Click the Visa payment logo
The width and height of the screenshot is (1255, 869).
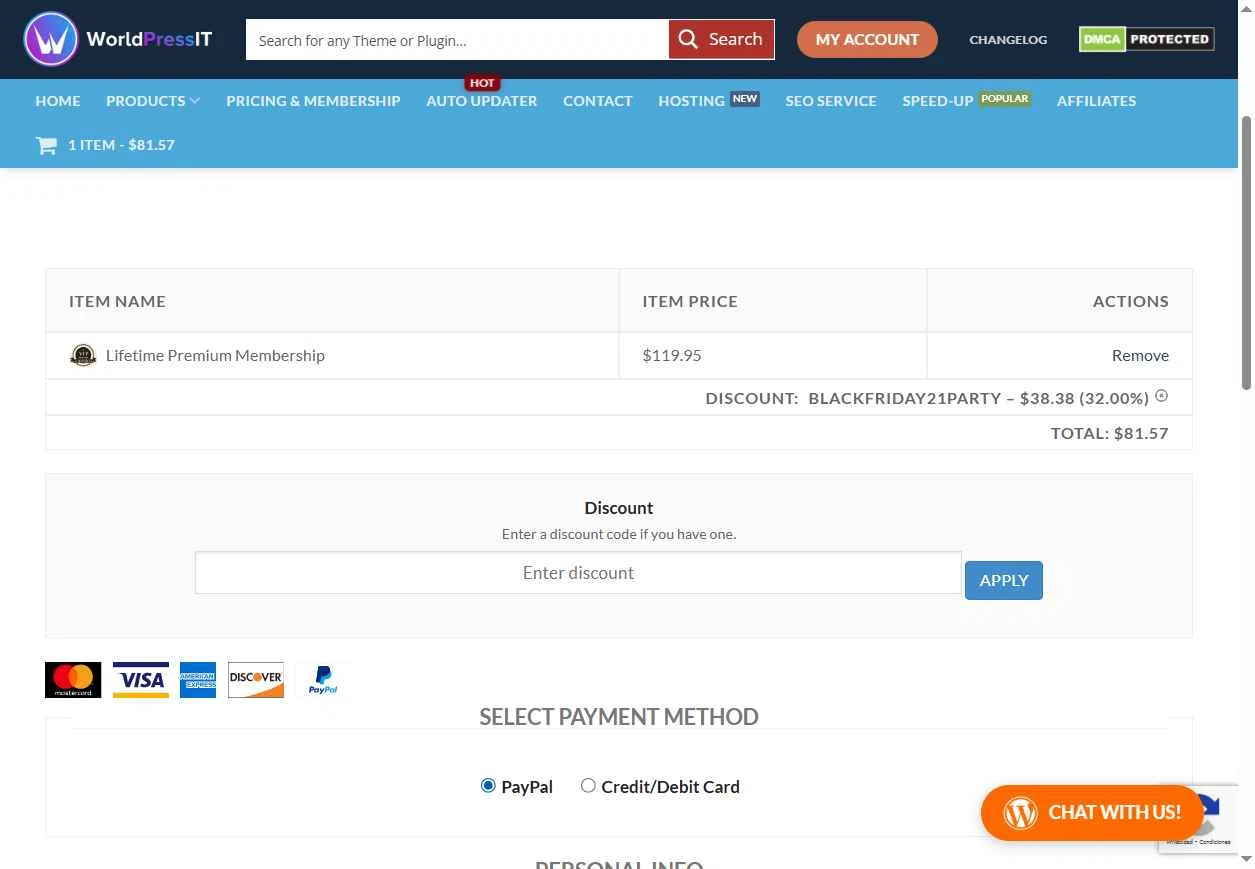(141, 680)
